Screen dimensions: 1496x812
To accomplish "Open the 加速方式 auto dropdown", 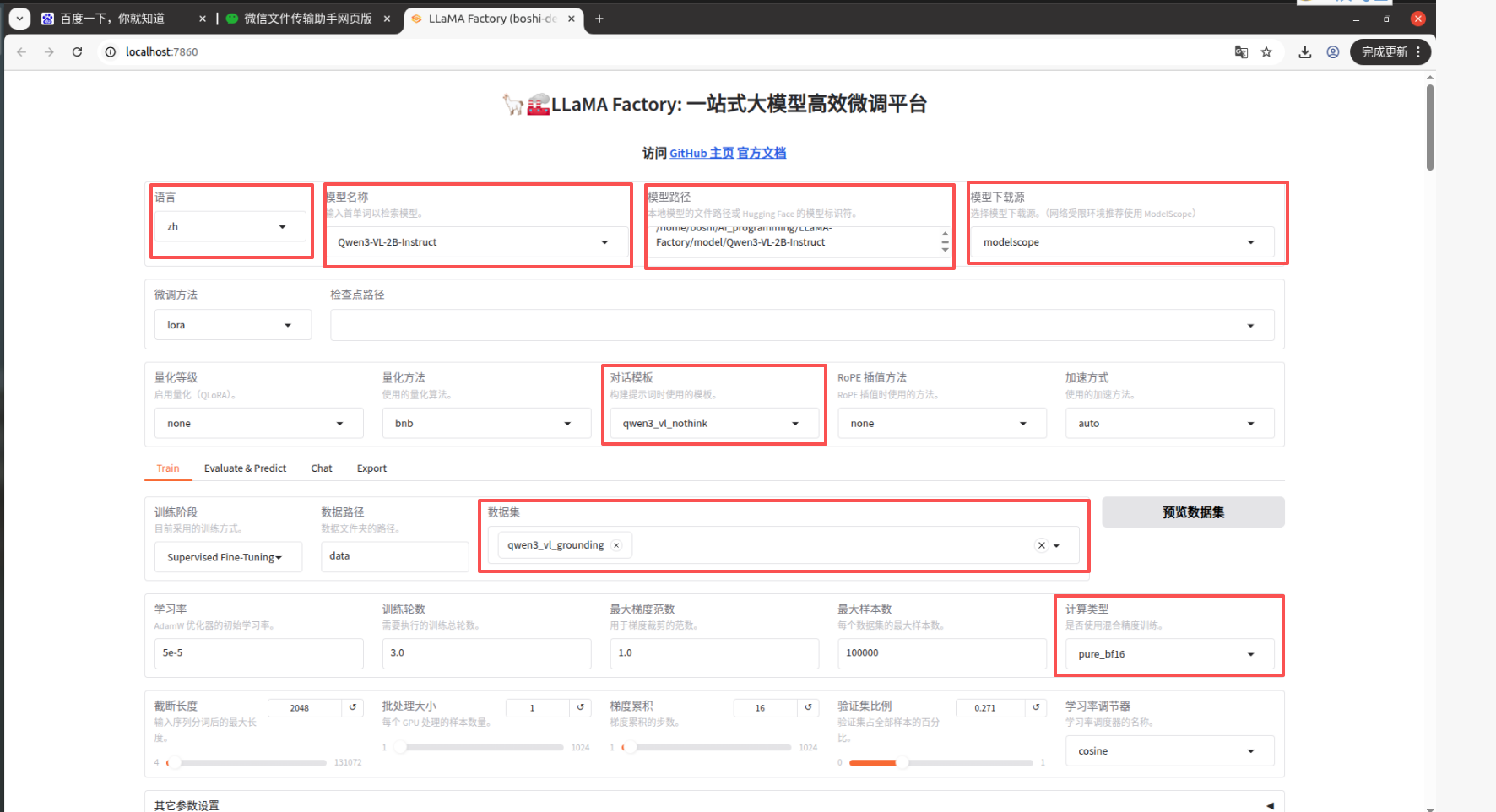I will click(x=1169, y=423).
